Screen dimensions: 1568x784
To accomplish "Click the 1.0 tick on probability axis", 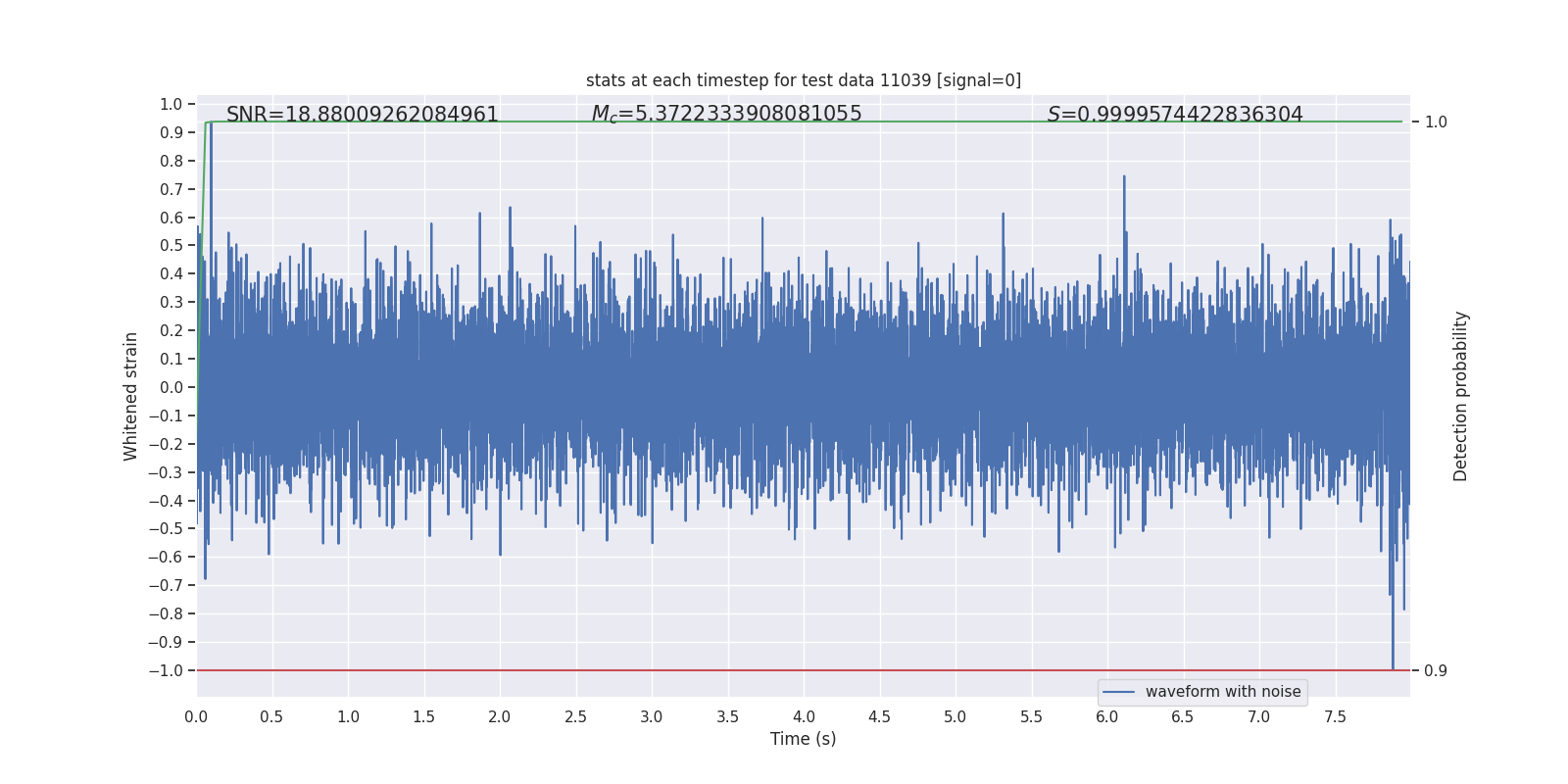I will (x=1436, y=122).
